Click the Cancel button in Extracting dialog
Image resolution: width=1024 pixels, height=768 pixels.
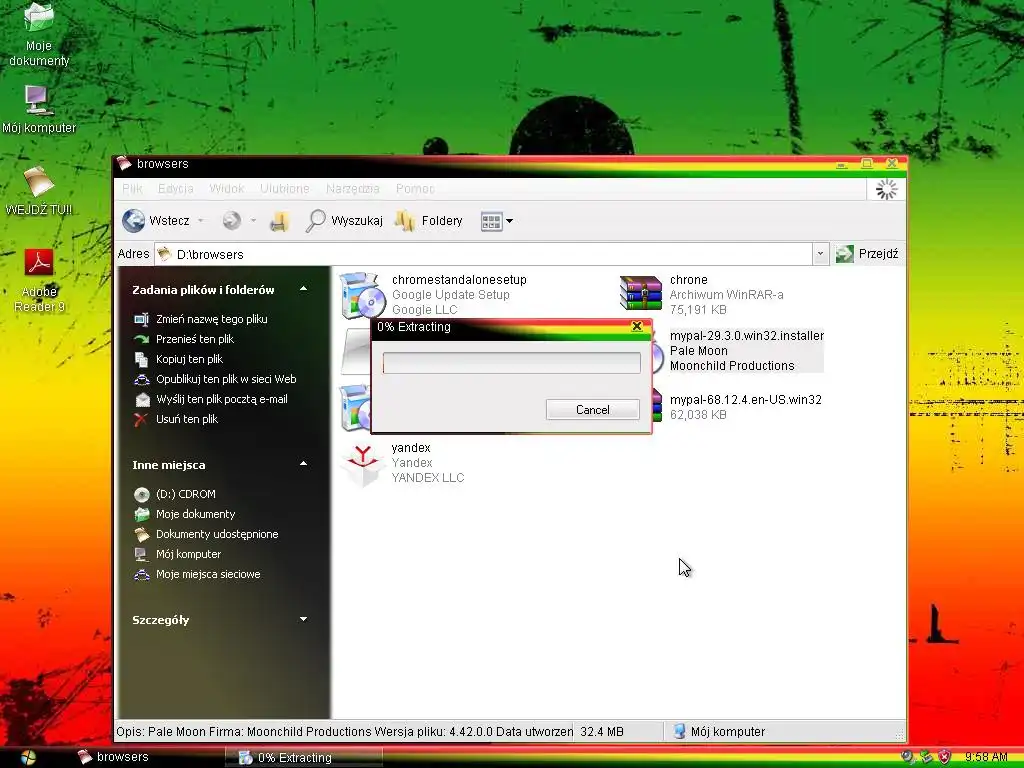(x=592, y=409)
